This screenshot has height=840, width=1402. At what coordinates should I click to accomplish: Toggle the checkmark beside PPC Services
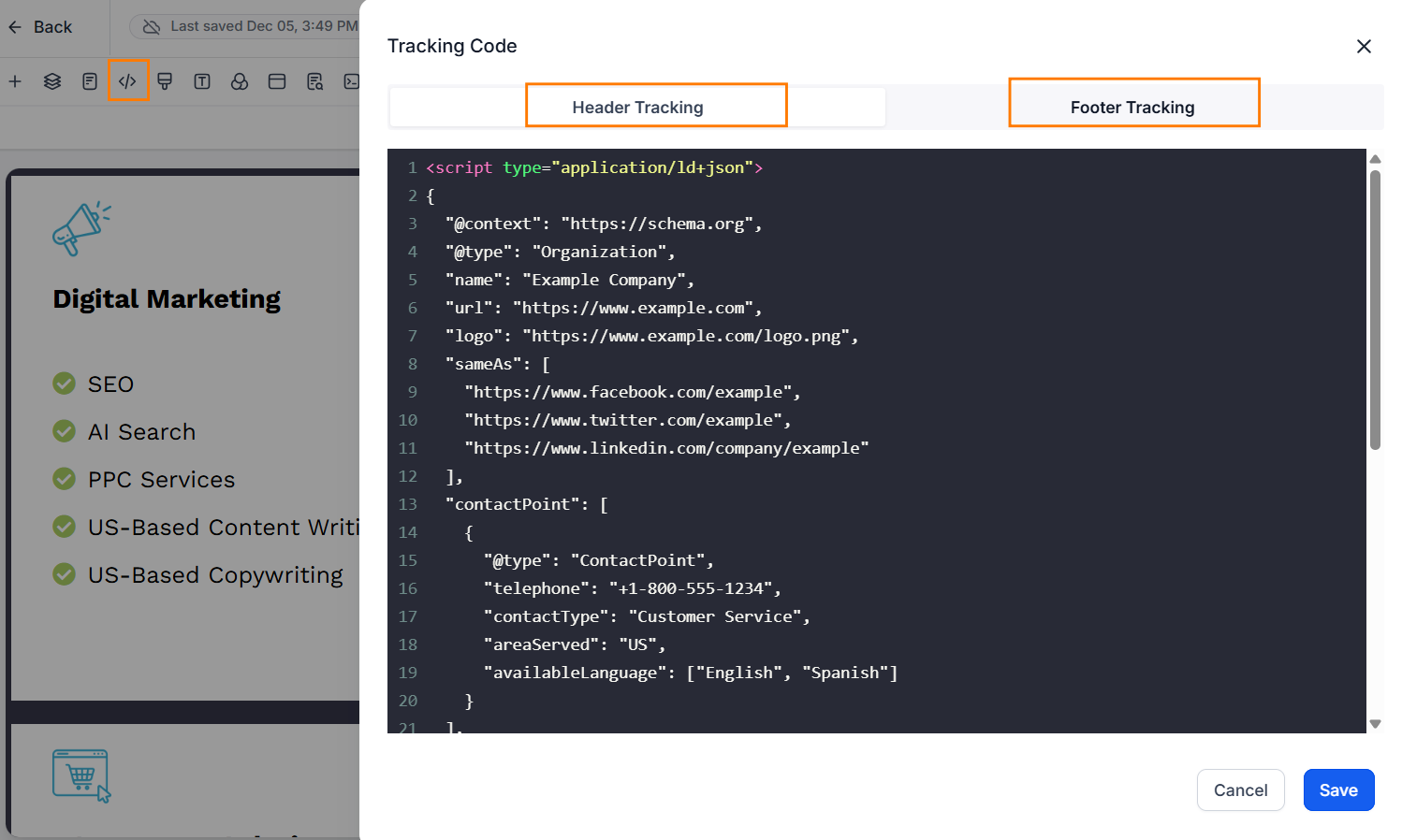pyautogui.click(x=64, y=479)
